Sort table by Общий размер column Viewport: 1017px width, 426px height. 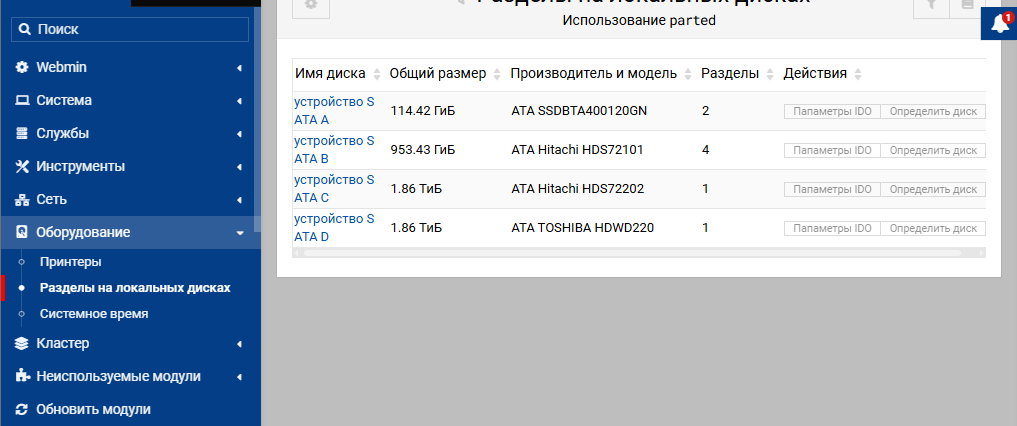coord(438,74)
